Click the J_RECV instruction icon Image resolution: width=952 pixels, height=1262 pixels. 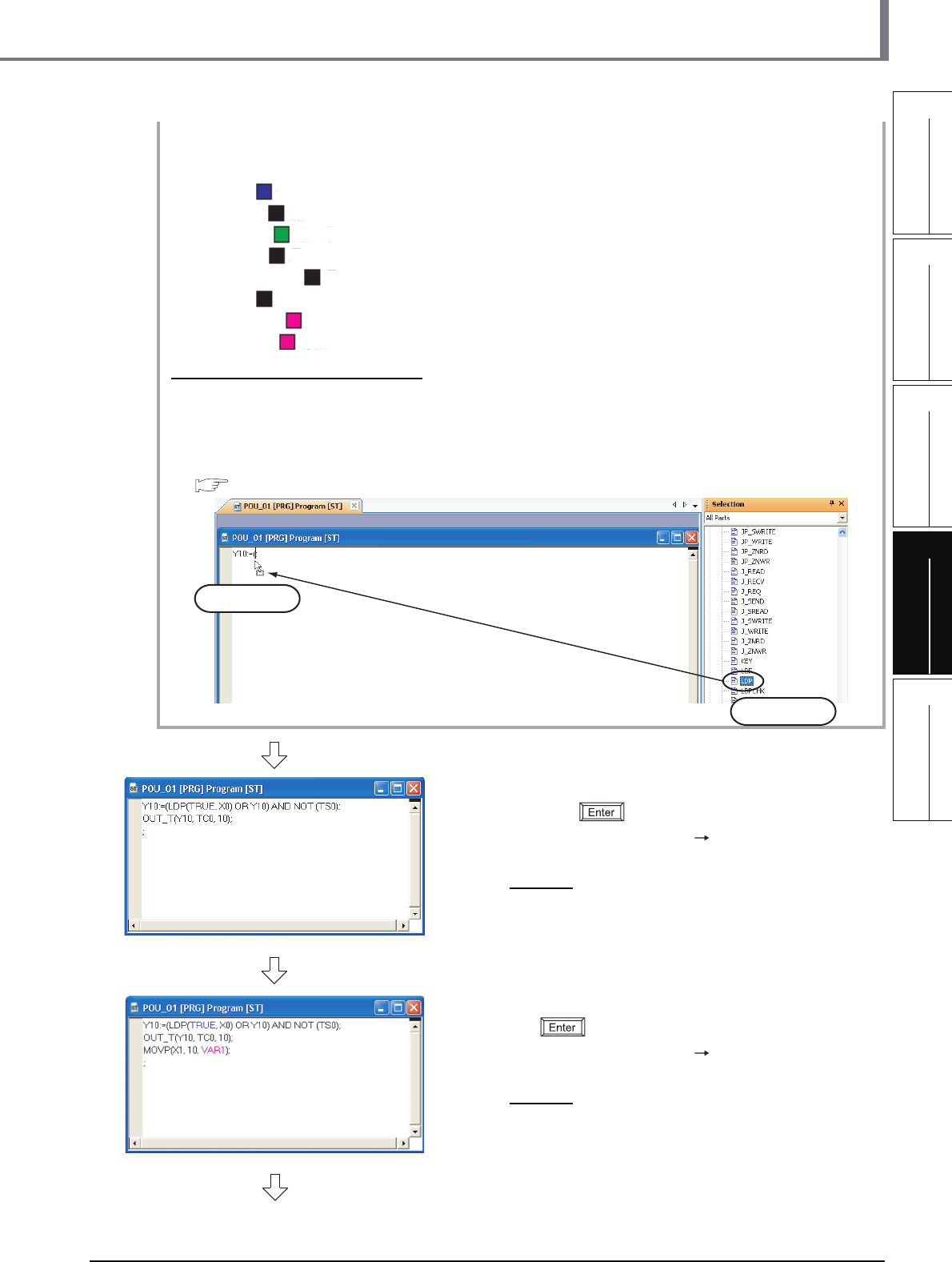point(734,581)
